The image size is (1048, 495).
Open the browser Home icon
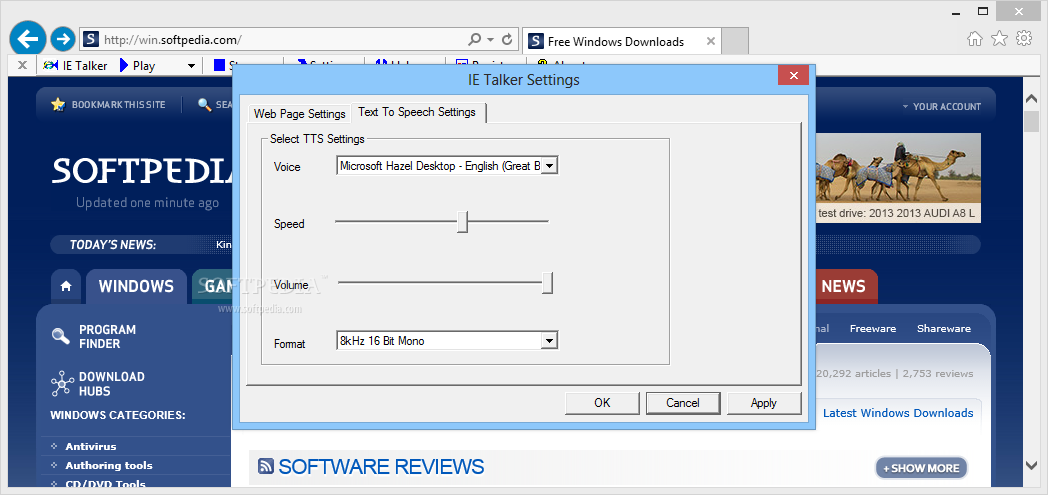point(974,39)
